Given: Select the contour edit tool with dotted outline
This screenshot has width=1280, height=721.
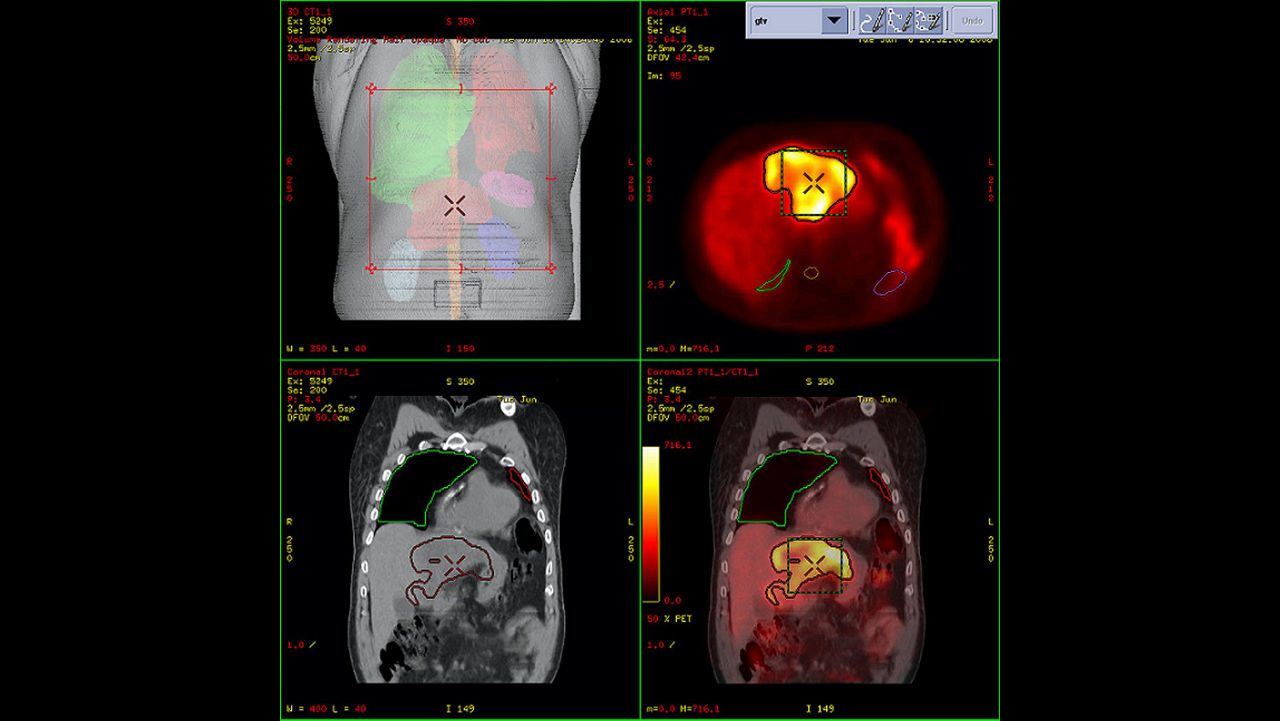Looking at the screenshot, I should (928, 20).
